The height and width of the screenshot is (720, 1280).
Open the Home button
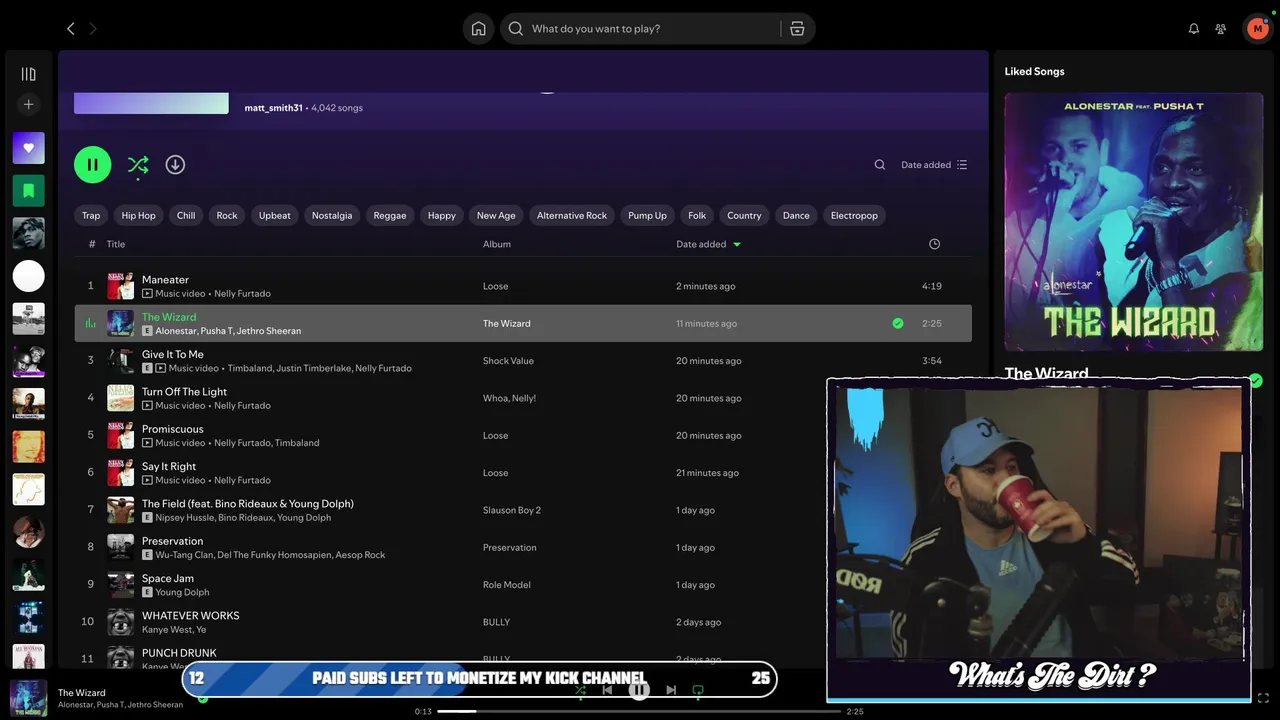click(x=479, y=29)
